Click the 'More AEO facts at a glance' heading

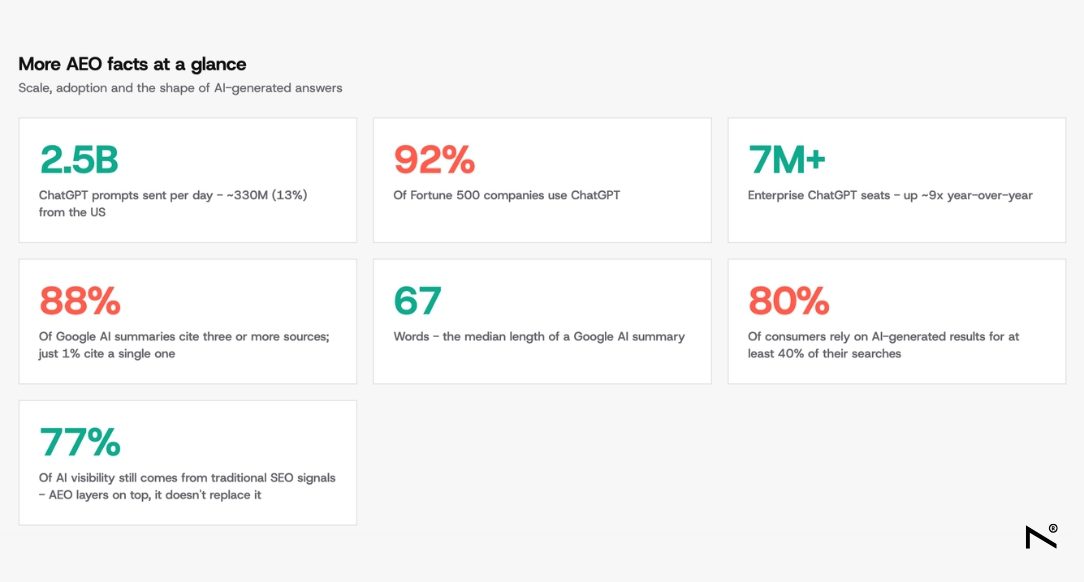[132, 64]
